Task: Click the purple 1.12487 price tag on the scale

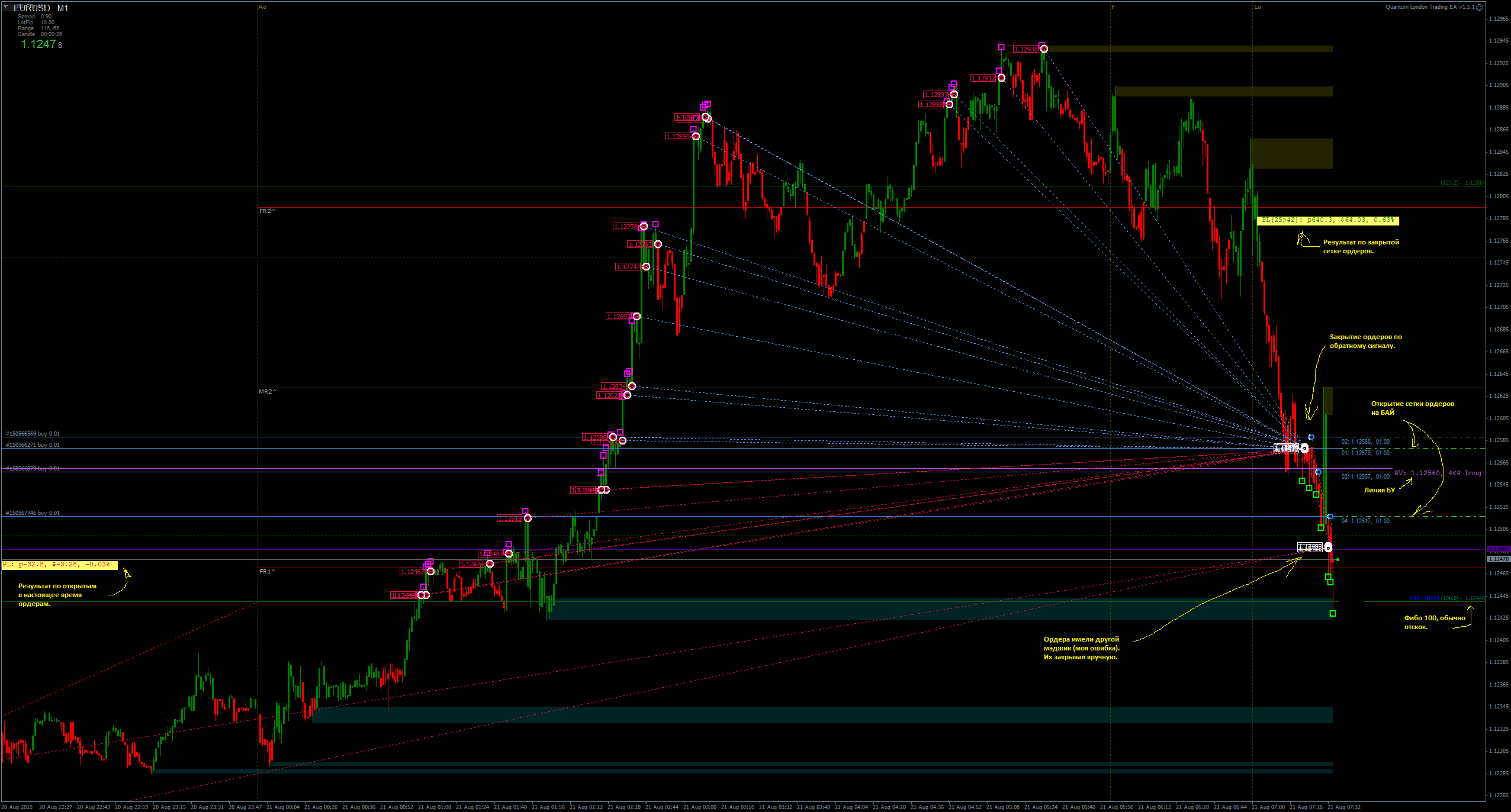Action: [1498, 550]
